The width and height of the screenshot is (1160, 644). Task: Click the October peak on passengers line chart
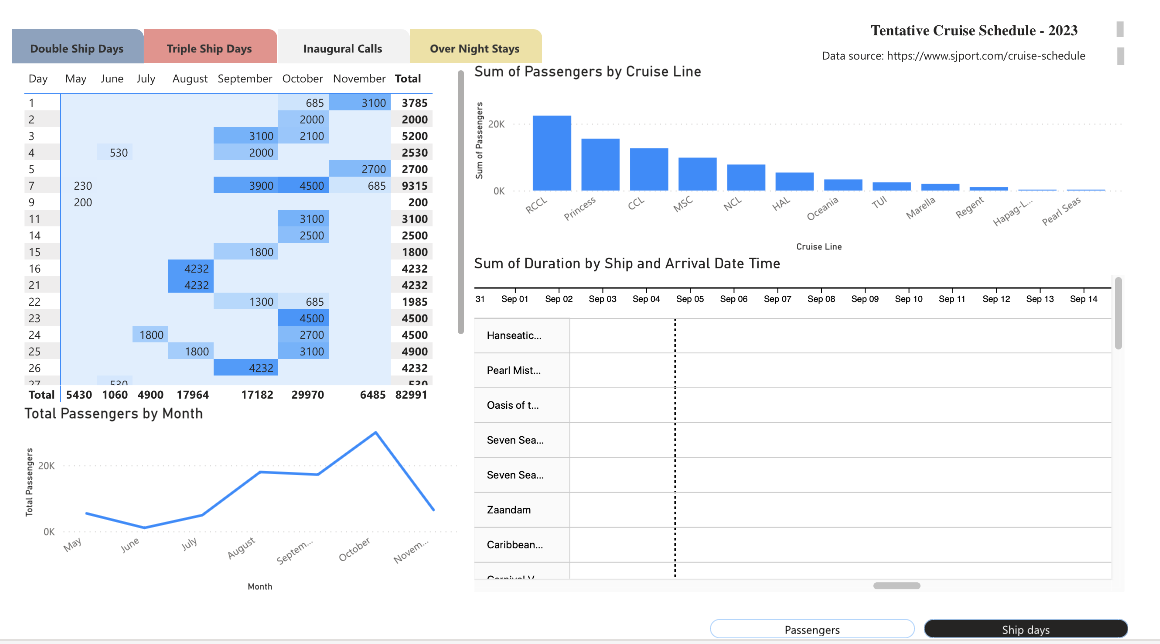[375, 433]
